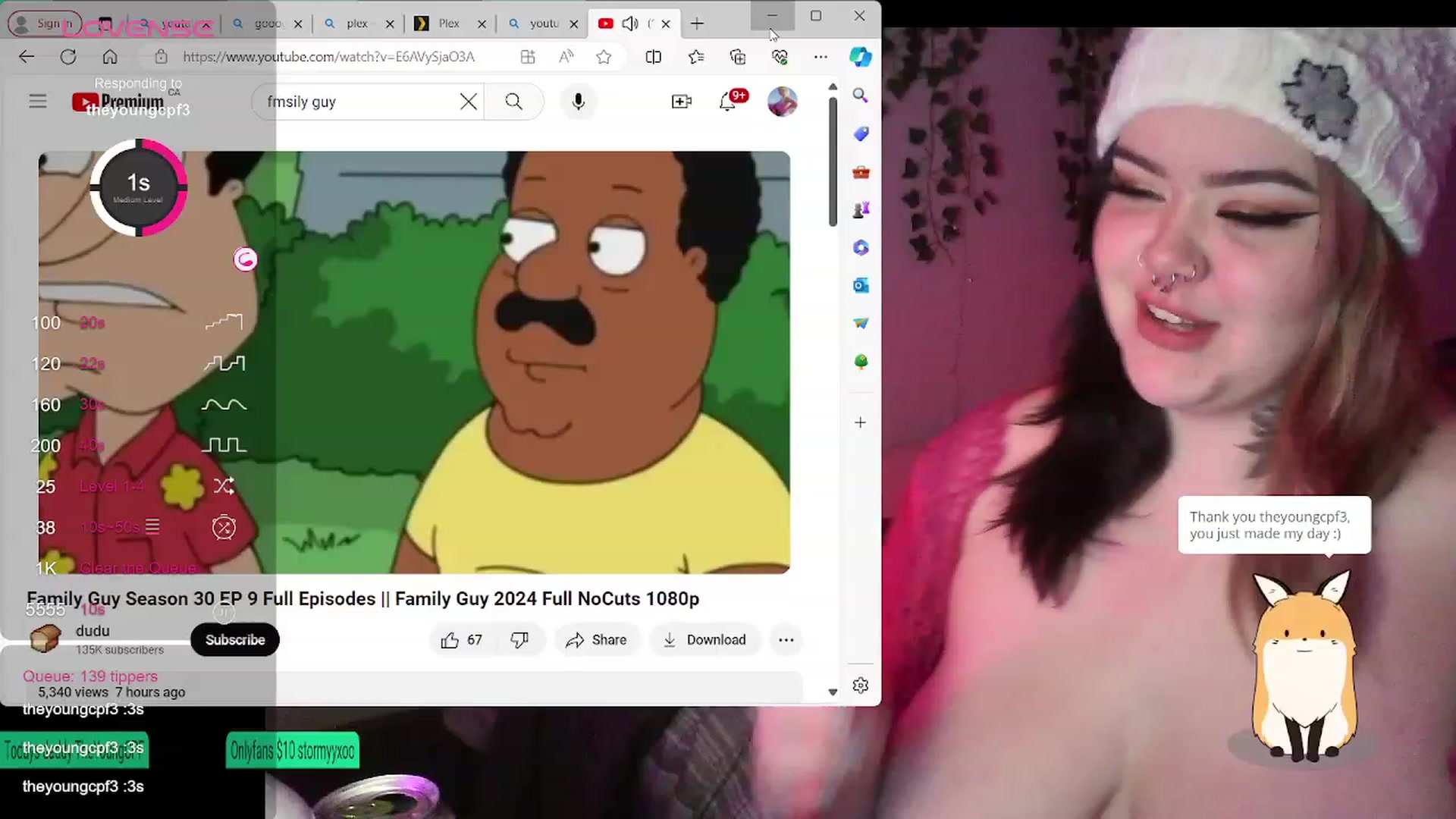Open YouTube notifications bell
Viewport: 1456px width, 819px height.
(728, 102)
